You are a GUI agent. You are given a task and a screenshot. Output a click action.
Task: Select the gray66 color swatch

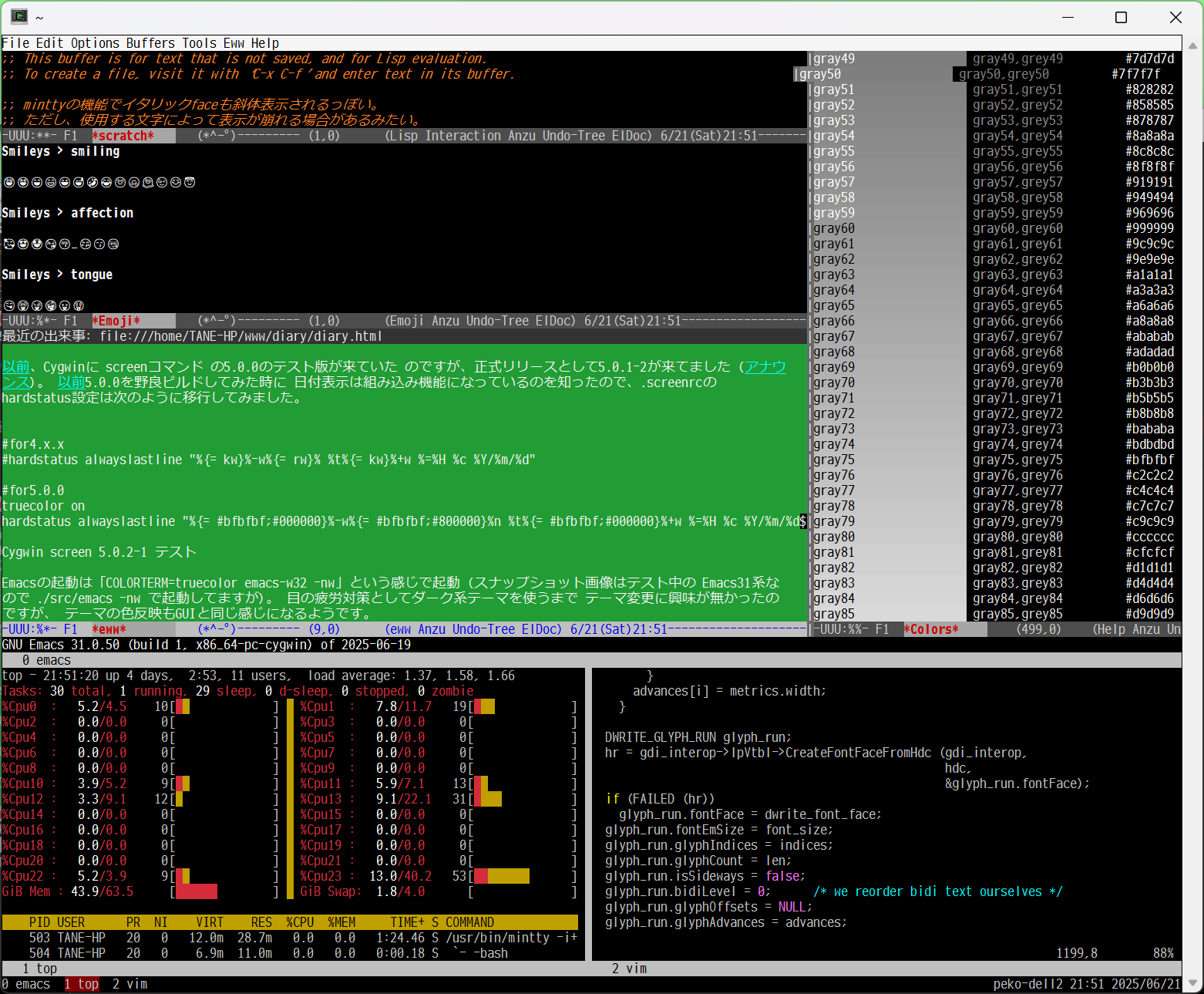click(890, 321)
